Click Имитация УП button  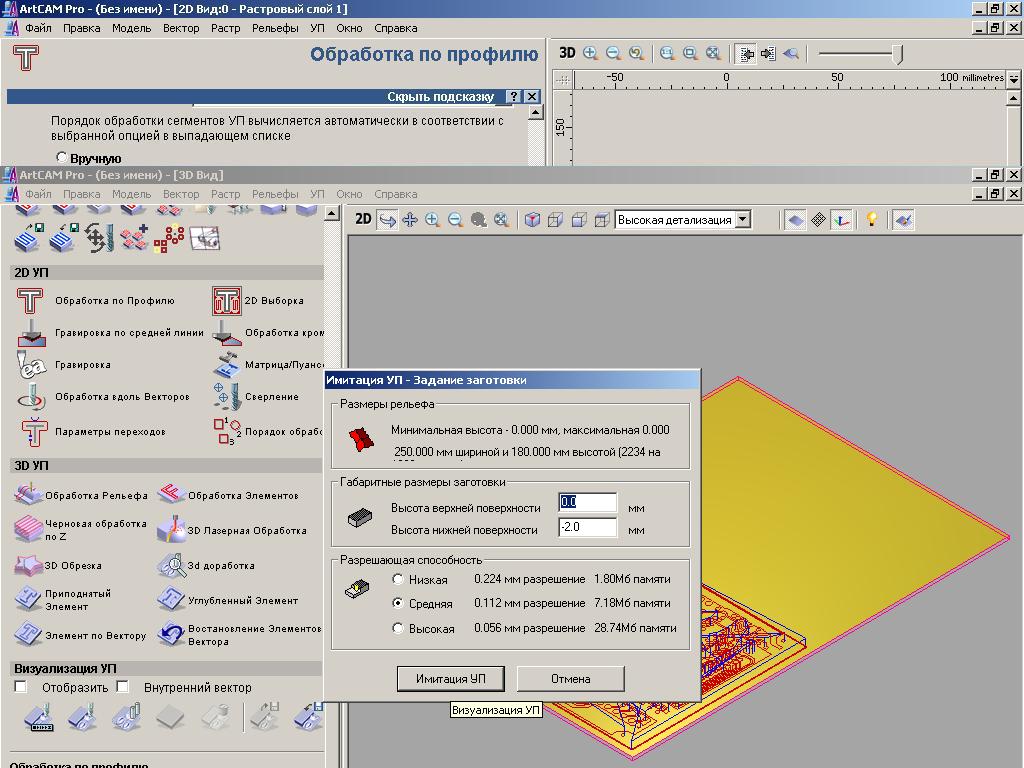[x=451, y=679]
